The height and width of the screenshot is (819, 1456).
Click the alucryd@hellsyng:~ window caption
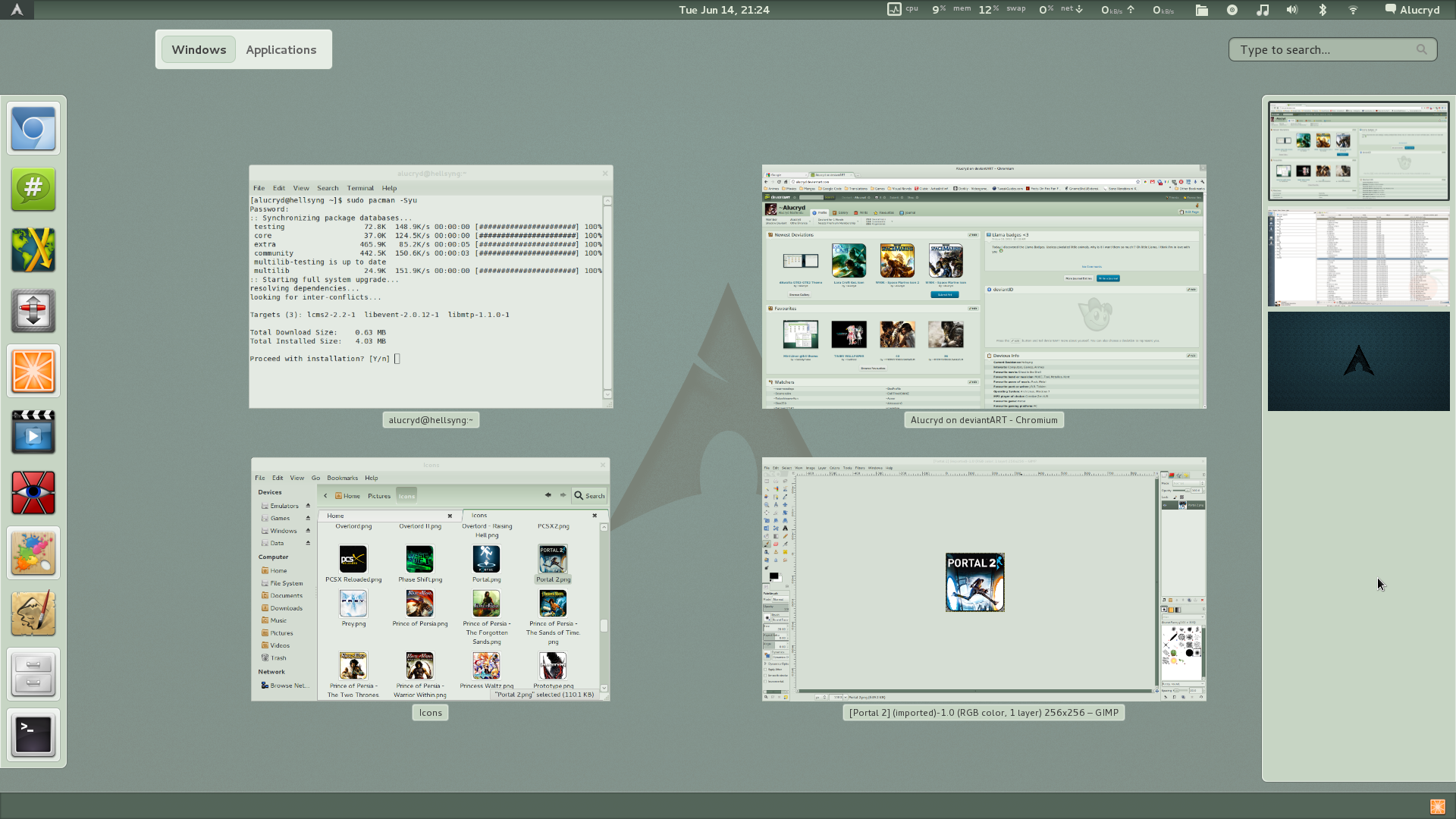point(431,420)
